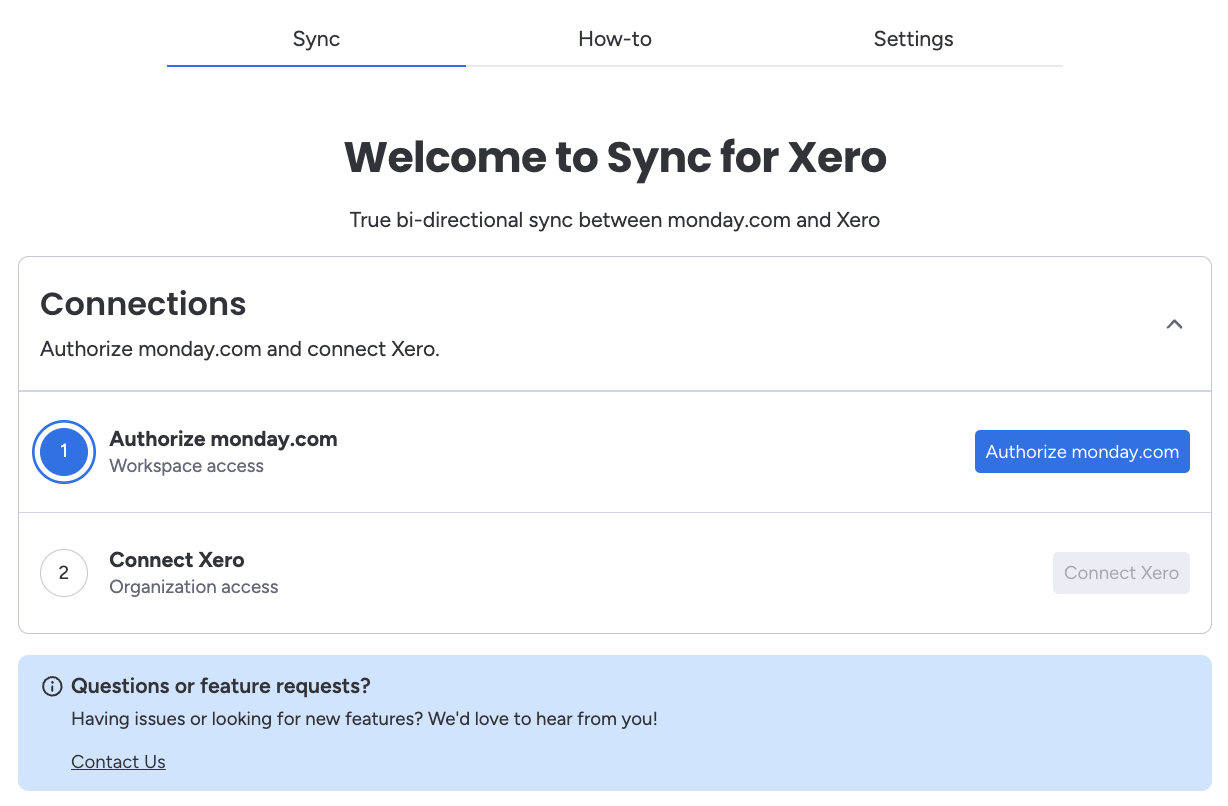Viewport: 1228px width, 806px height.
Task: Click the greyed-out Connect Xero button
Action: click(1120, 573)
